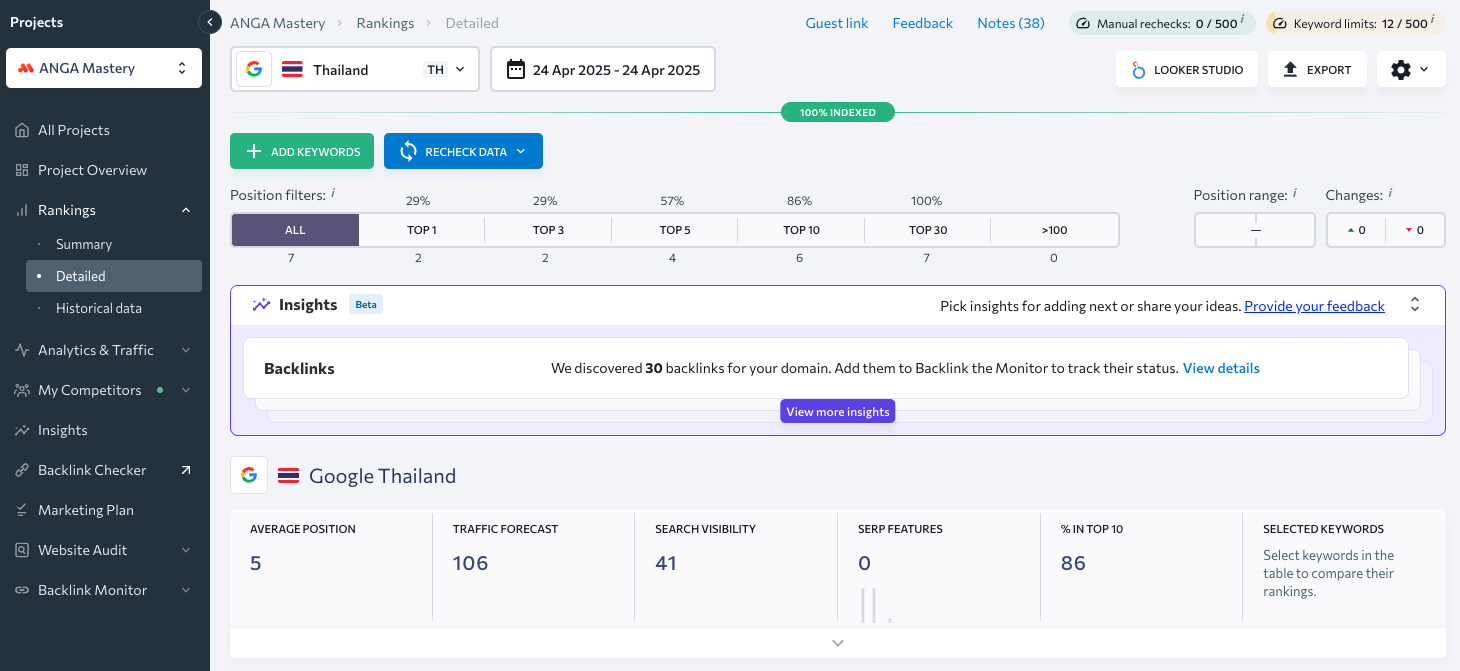Open the ANGA Mastery project switcher
This screenshot has height=671, width=1460.
(x=104, y=68)
